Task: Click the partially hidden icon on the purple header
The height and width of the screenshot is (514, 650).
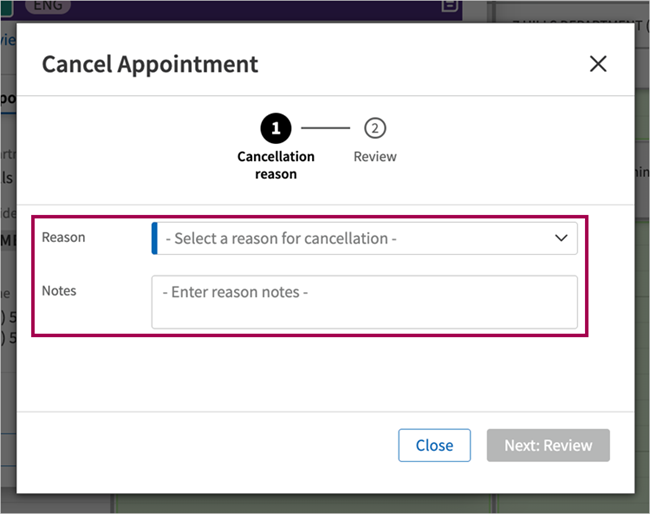Action: (449, 5)
